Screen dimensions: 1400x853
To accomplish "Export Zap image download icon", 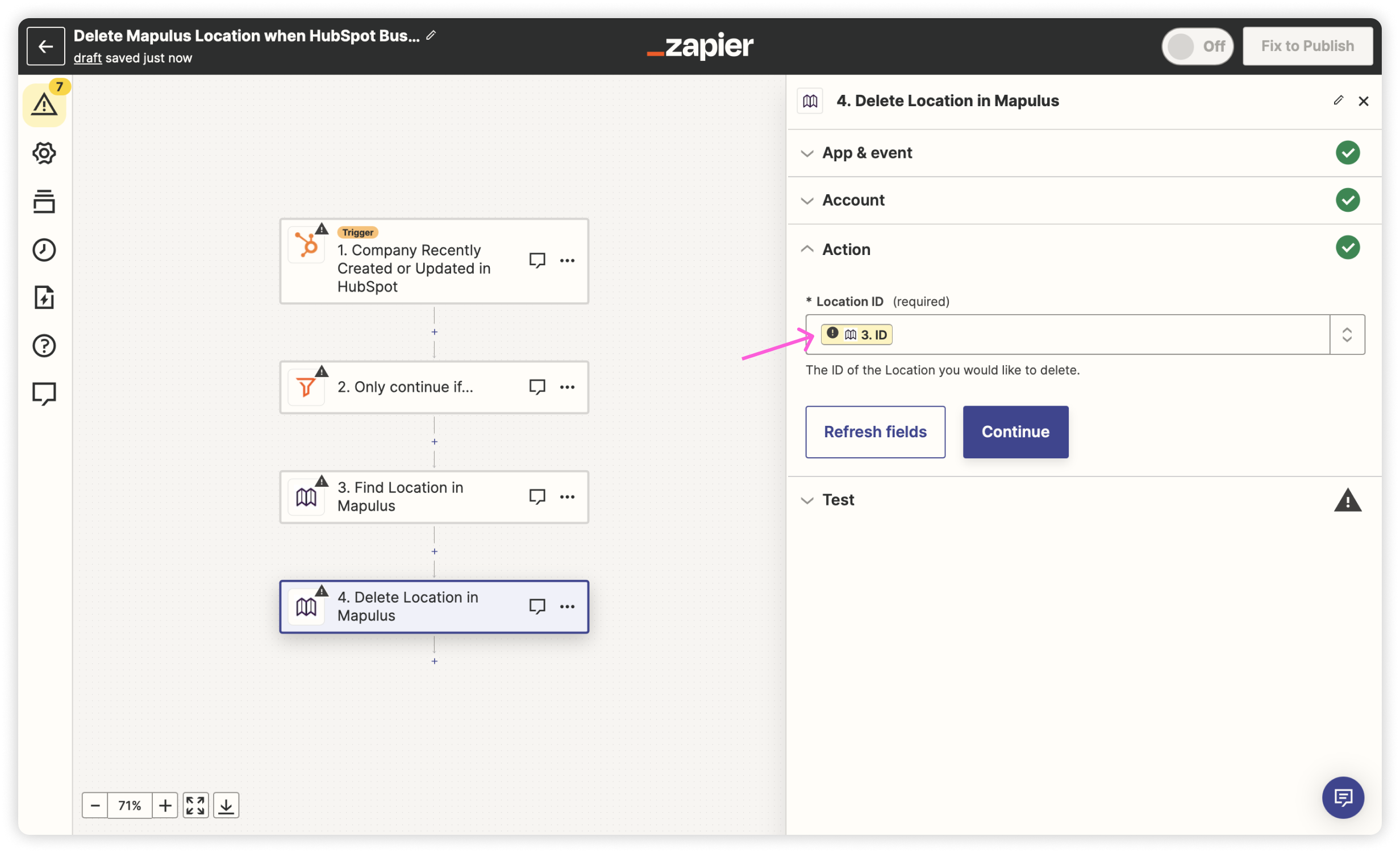I will (x=226, y=805).
